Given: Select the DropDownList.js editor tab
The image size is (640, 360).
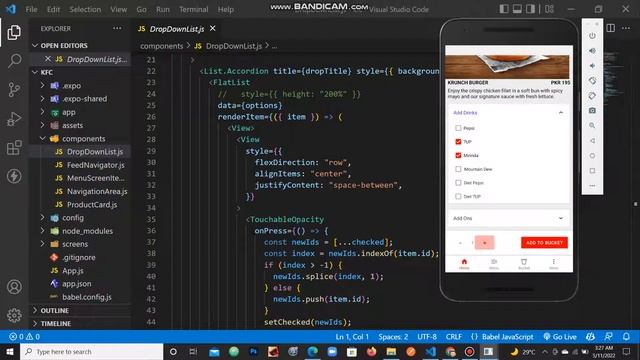Looking at the screenshot, I should coord(176,29).
